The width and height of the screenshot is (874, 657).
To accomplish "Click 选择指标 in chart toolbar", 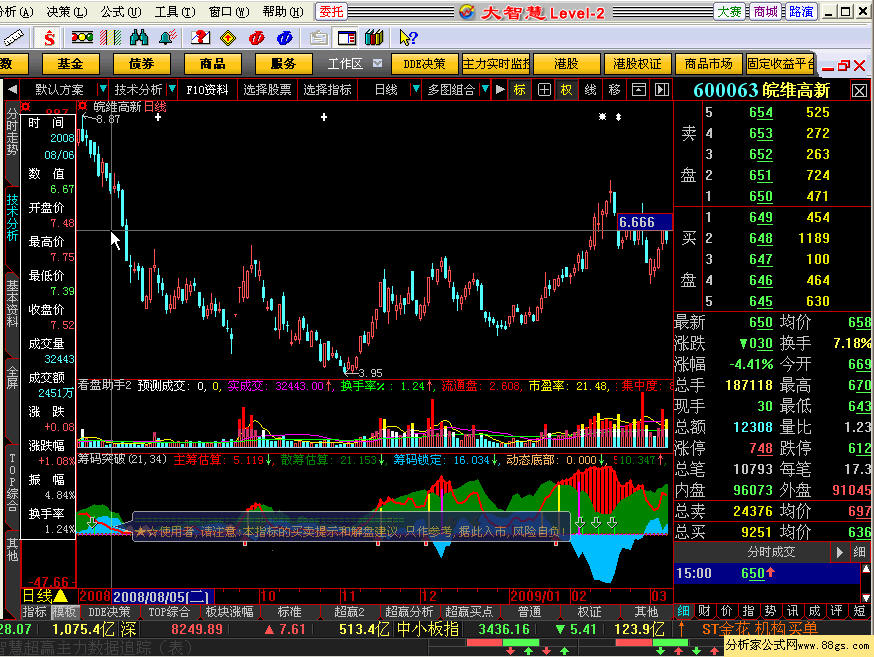I will [328, 90].
